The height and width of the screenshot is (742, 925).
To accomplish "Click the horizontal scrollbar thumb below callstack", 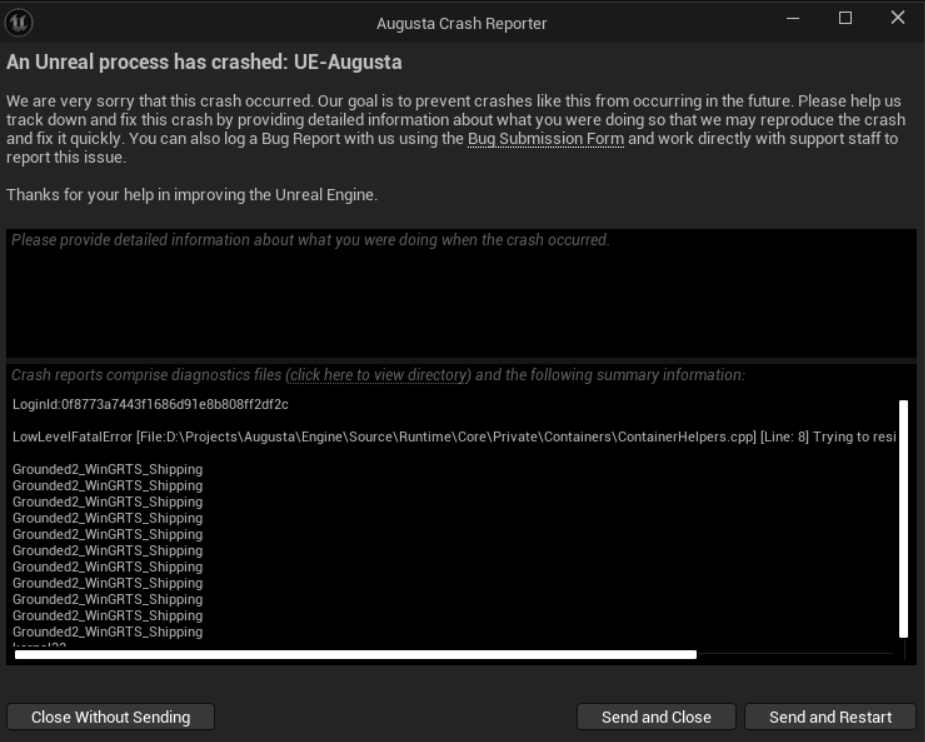I will [355, 655].
